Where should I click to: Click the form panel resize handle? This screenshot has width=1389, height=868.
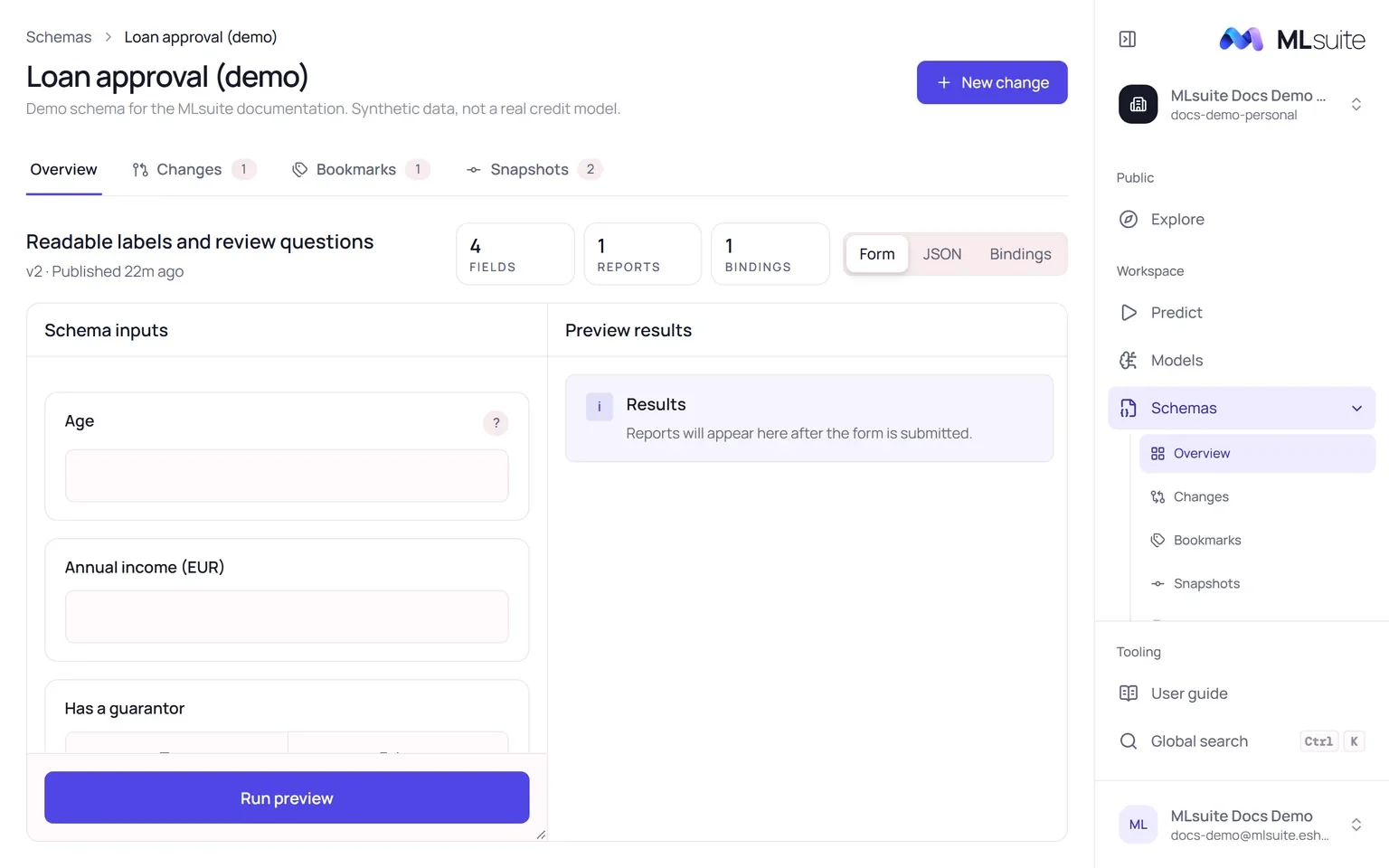click(x=541, y=835)
